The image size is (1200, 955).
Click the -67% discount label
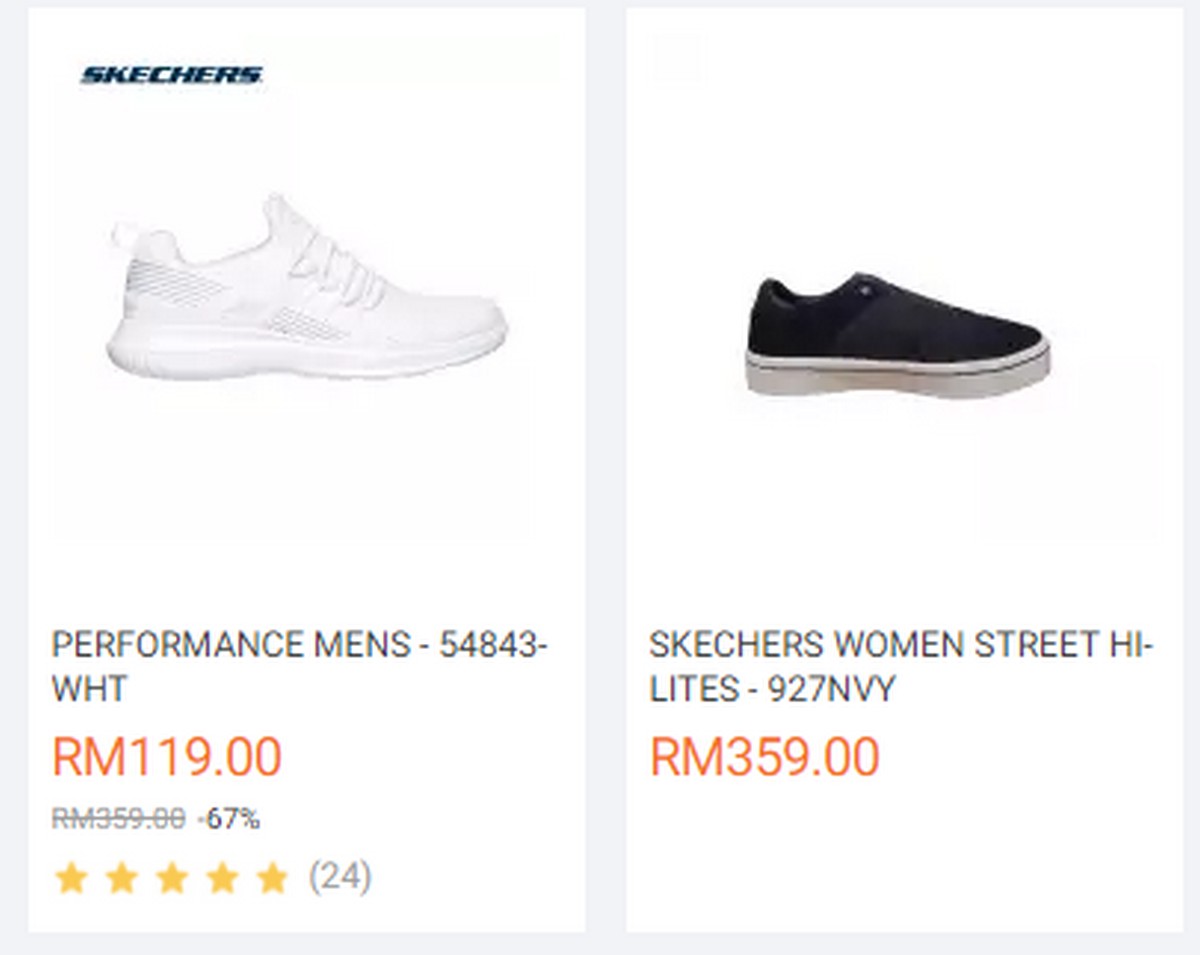(229, 819)
